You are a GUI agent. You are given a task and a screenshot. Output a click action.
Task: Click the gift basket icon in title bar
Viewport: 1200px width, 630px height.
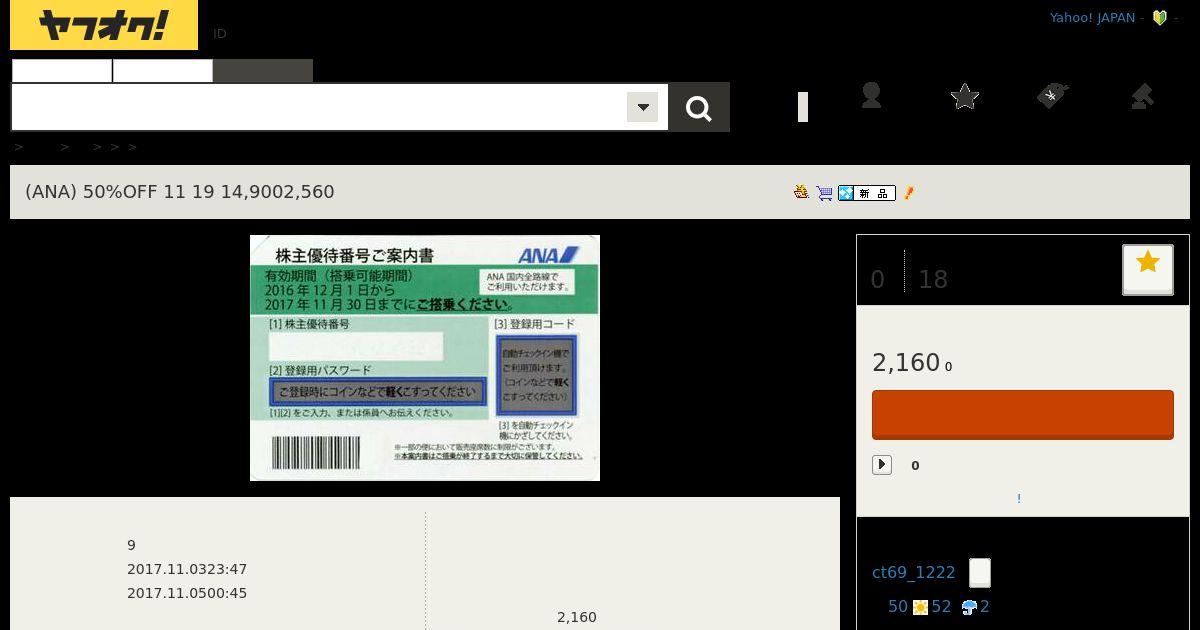pos(801,192)
